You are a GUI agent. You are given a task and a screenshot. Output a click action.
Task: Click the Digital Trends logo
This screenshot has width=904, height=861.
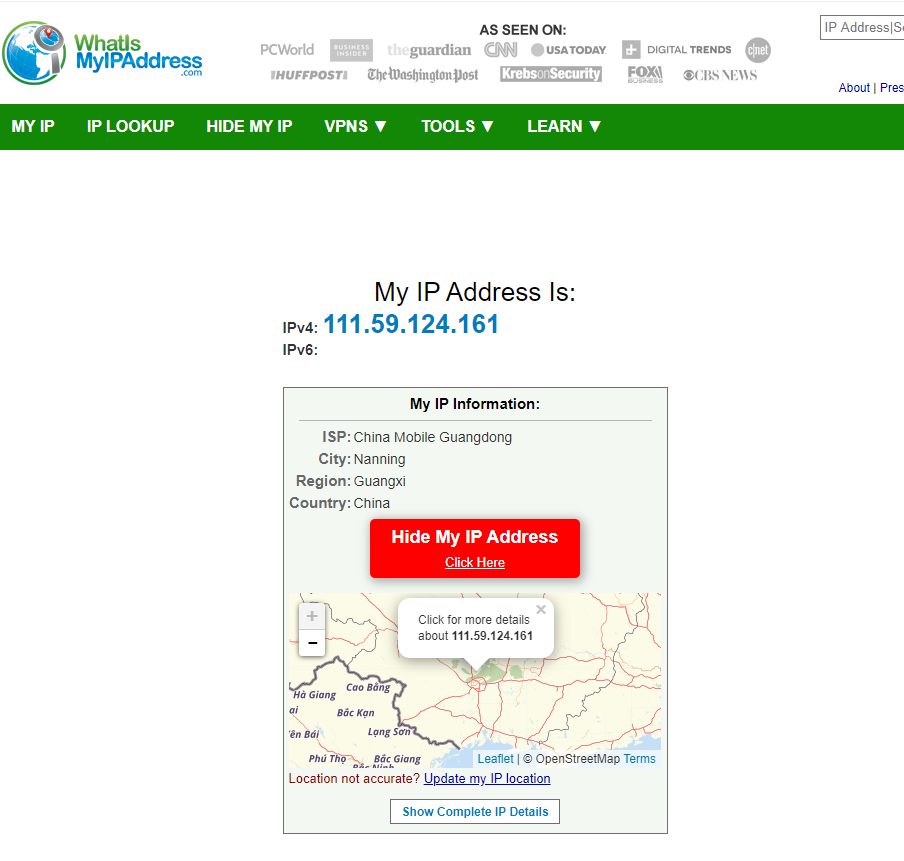pos(676,50)
